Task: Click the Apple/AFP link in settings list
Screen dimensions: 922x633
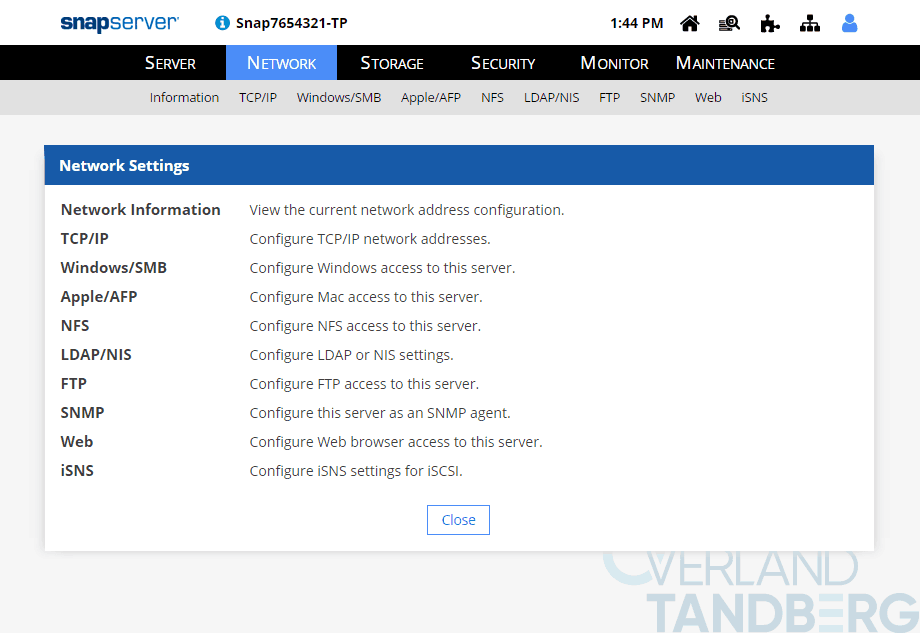Action: pyautogui.click(x=99, y=297)
